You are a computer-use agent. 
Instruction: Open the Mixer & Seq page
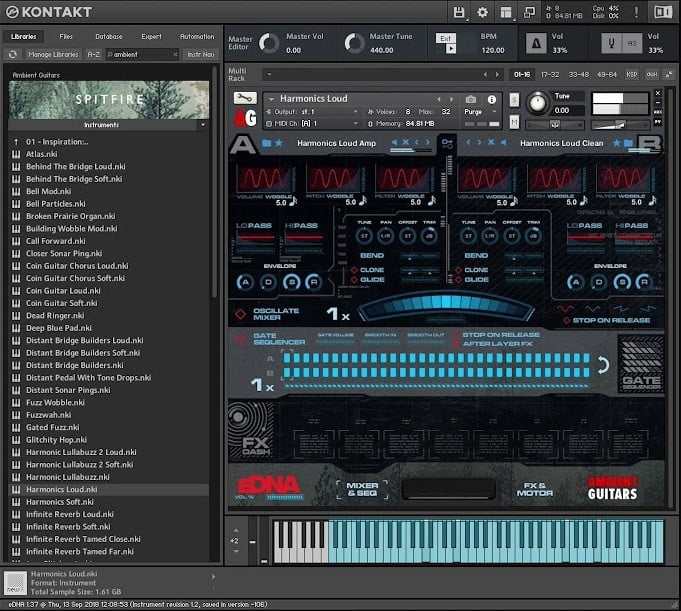click(x=362, y=489)
